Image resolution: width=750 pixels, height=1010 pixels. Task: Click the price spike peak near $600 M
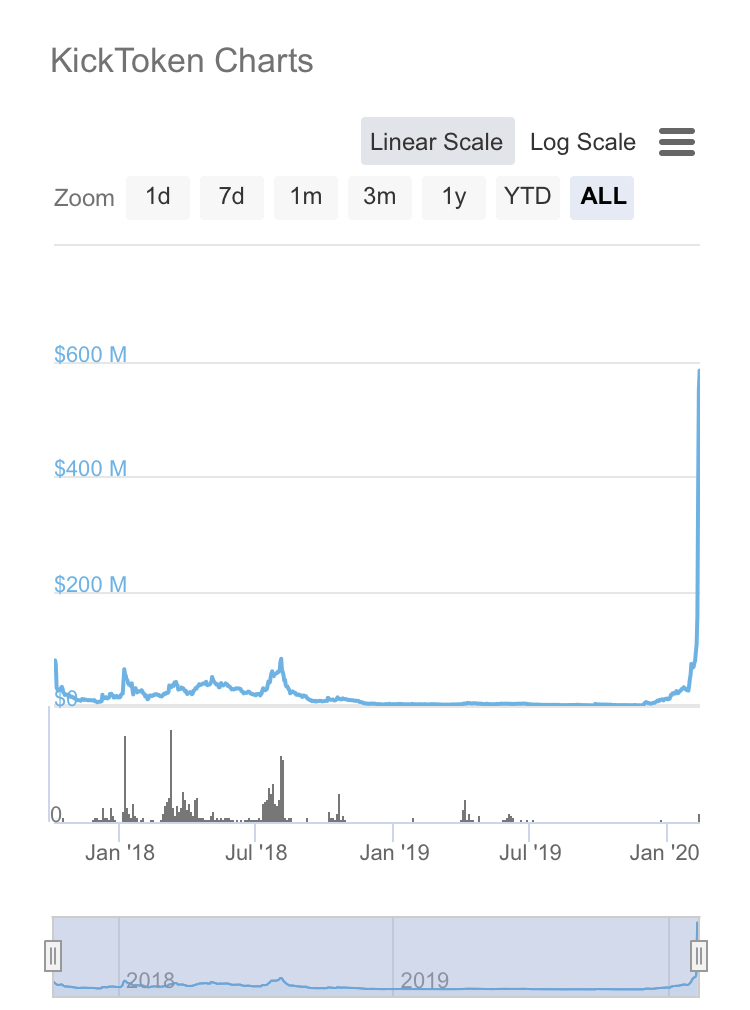pos(698,371)
